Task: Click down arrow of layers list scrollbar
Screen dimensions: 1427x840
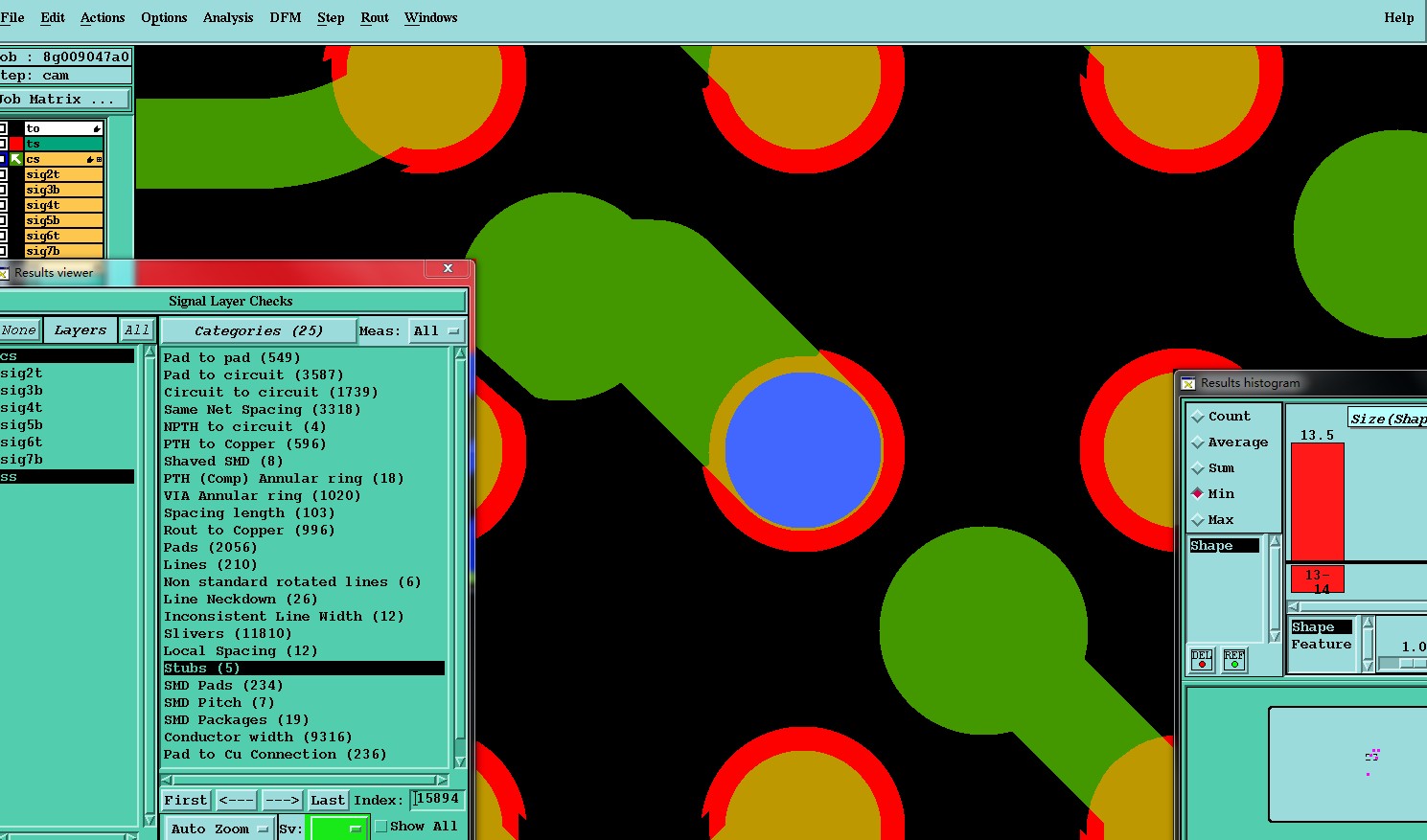Action: click(150, 820)
